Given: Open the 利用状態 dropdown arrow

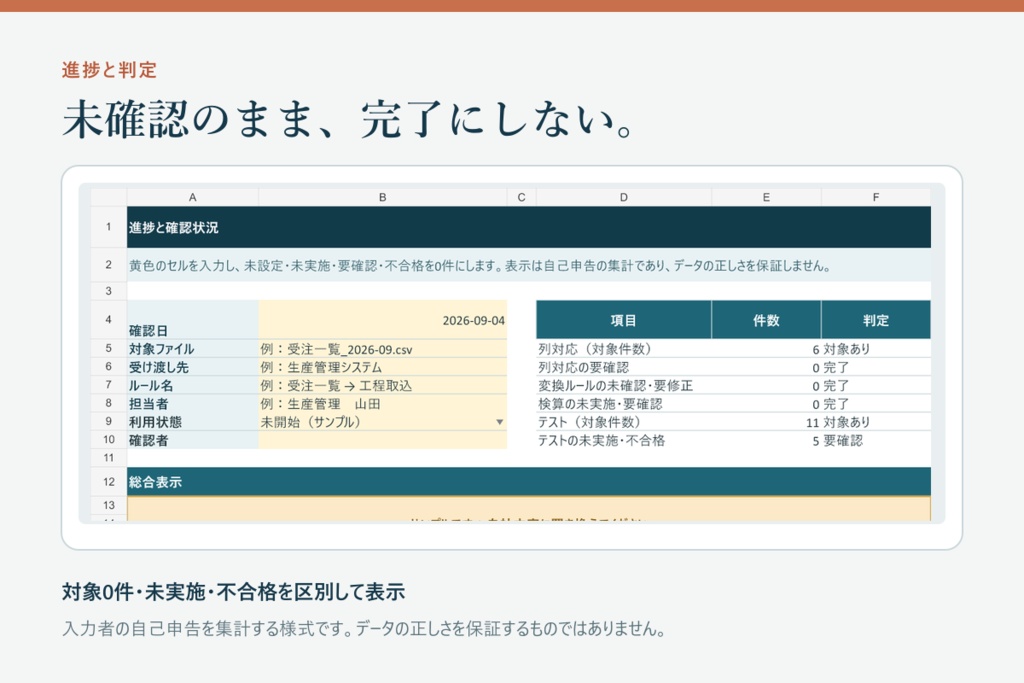Looking at the screenshot, I should tap(500, 422).
